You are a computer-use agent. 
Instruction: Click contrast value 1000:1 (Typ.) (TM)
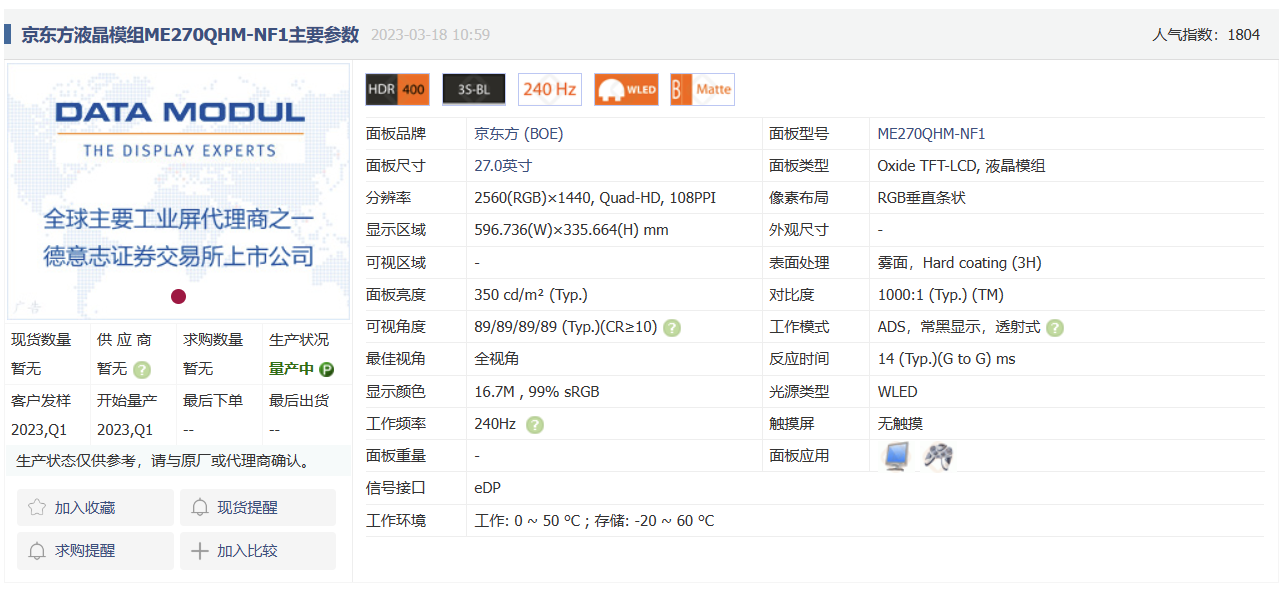pyautogui.click(x=940, y=295)
